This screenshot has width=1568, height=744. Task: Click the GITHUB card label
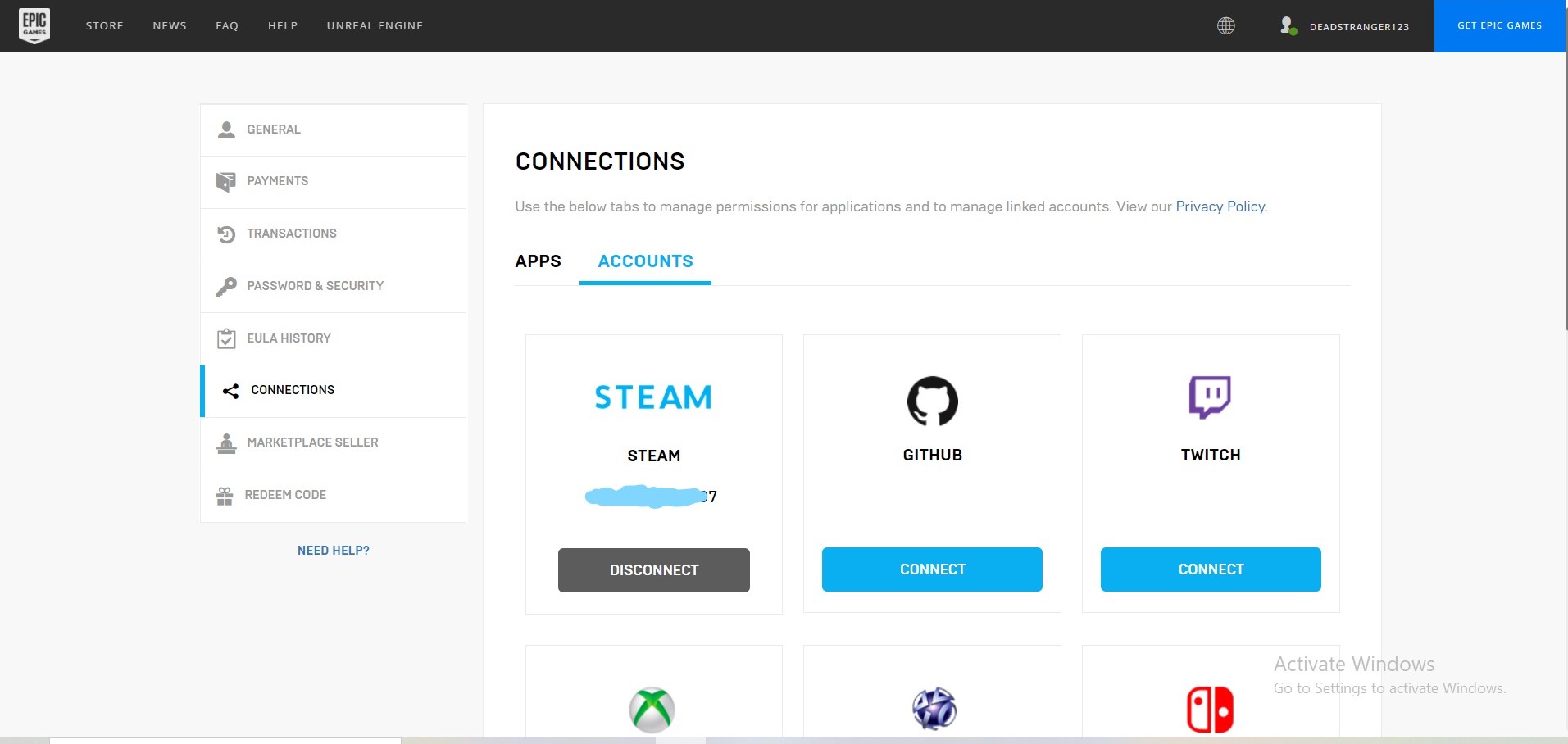[x=933, y=455]
